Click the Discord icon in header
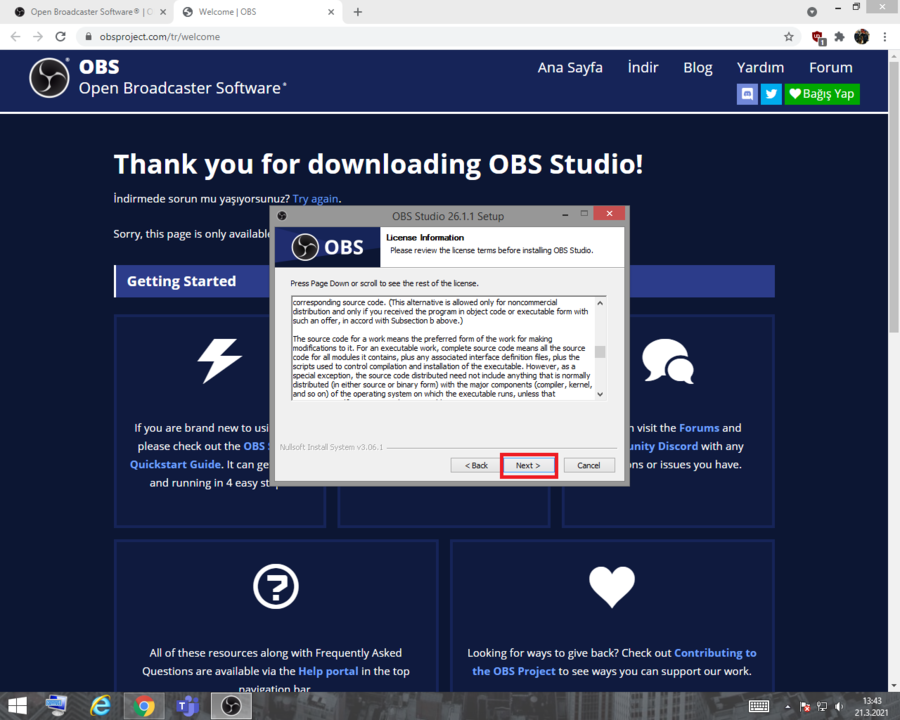The height and width of the screenshot is (720, 900). click(x=747, y=94)
